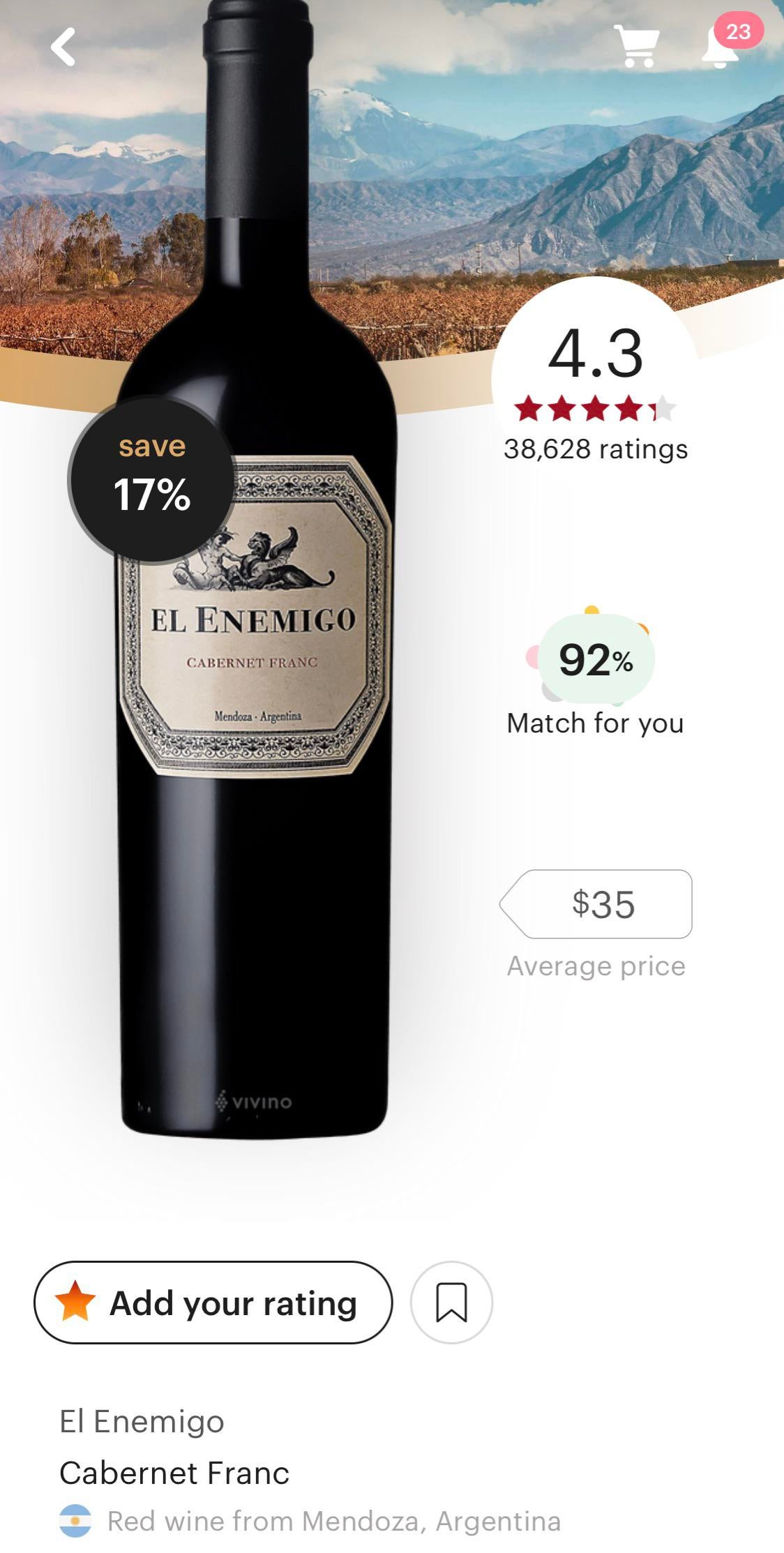Tap the El Enemigo winery name
784x1553 pixels.
pyautogui.click(x=142, y=1421)
